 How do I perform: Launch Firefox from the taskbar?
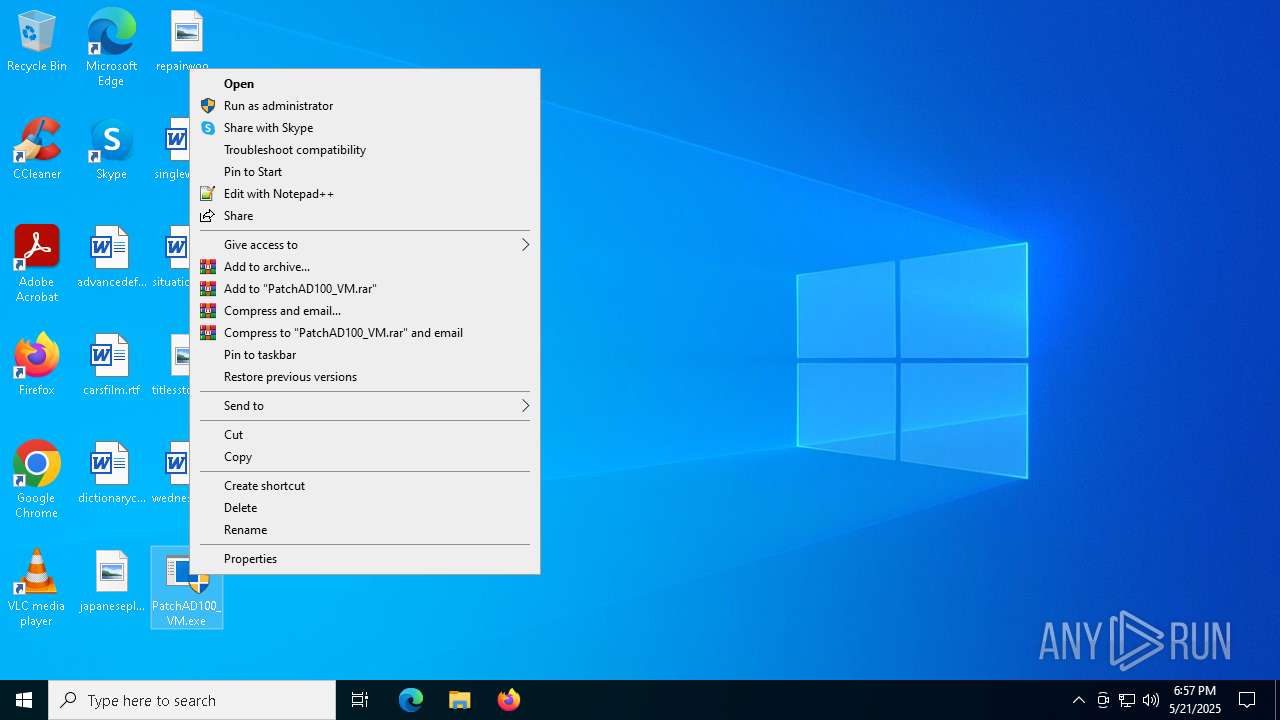508,700
